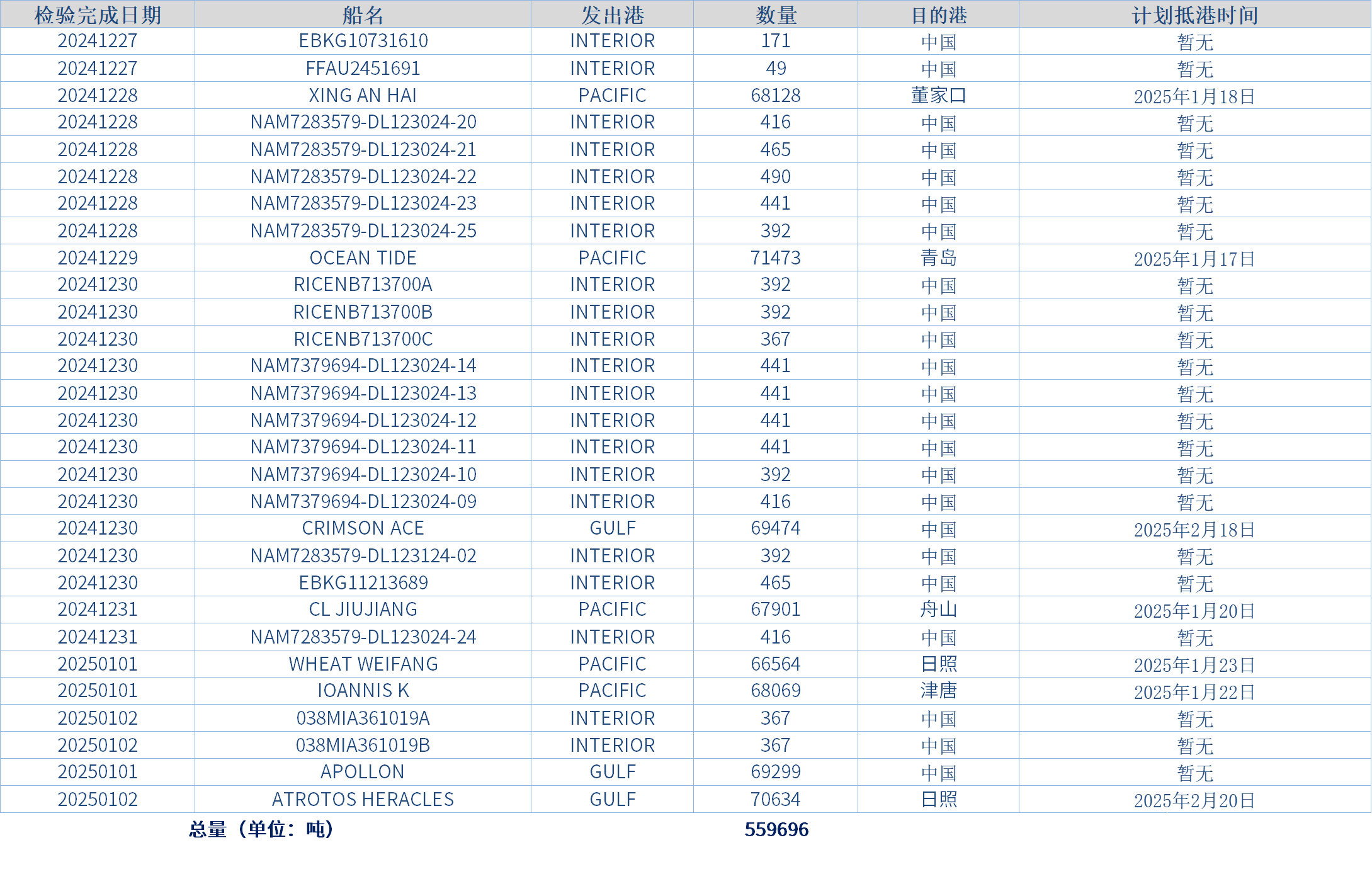Viewport: 1372px width, 874px height.
Task: Select the quantity cell 71473
Action: 776,258
